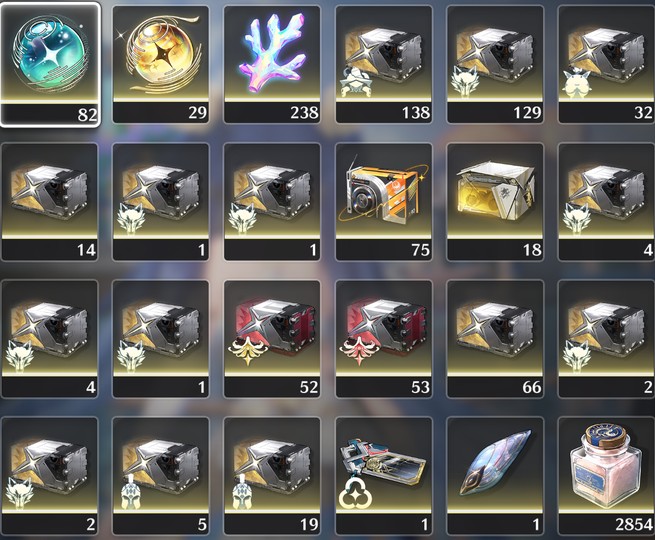This screenshot has height=540, width=655.
Task: Choose the chest showing quantity 32
Action: 606,64
